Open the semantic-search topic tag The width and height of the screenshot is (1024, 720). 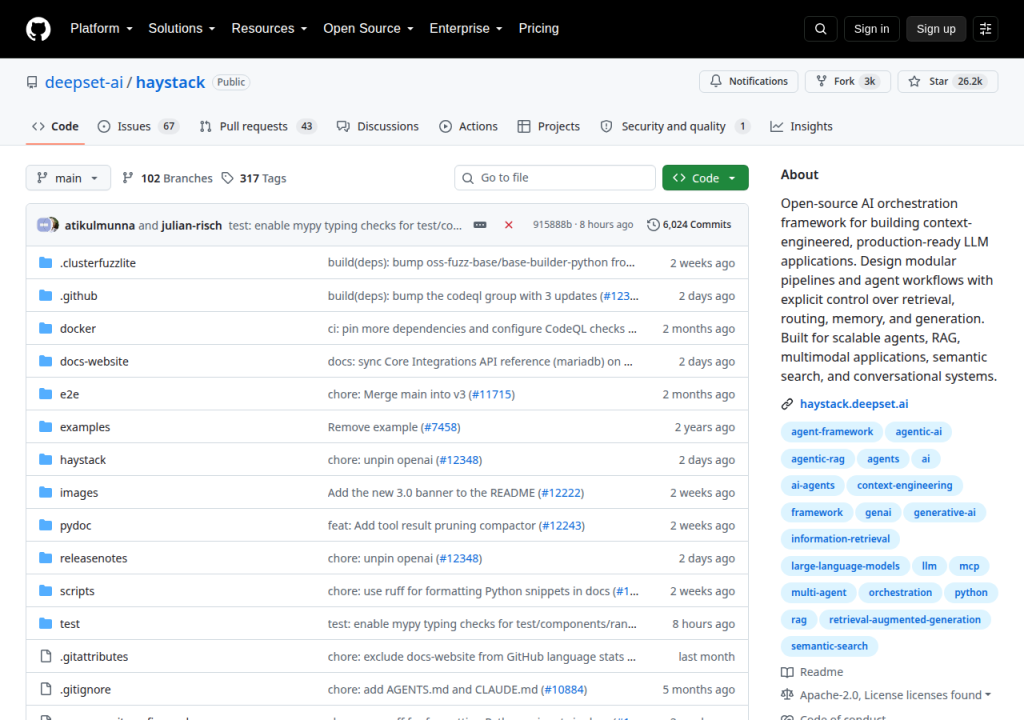click(829, 646)
